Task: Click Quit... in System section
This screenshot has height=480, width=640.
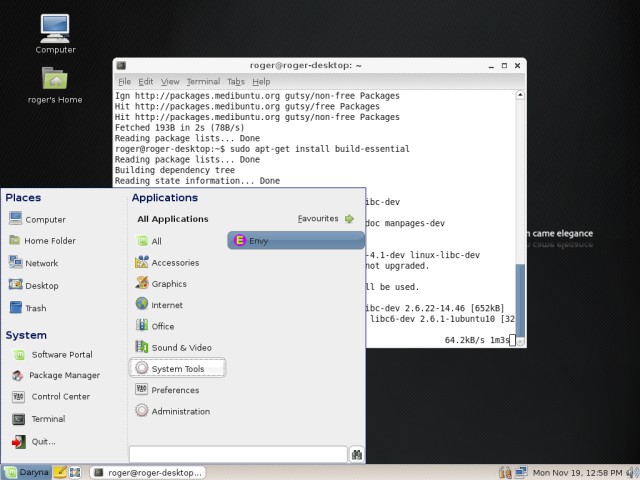Action: (33, 441)
